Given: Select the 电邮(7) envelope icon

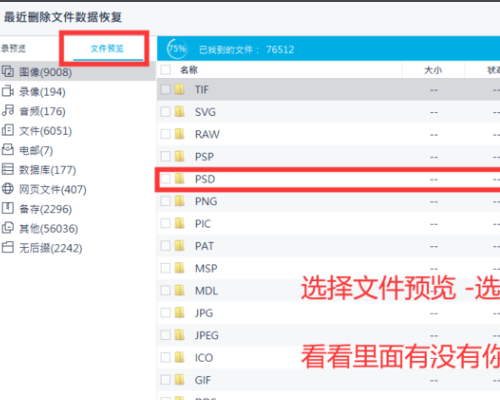Looking at the screenshot, I should point(8,150).
